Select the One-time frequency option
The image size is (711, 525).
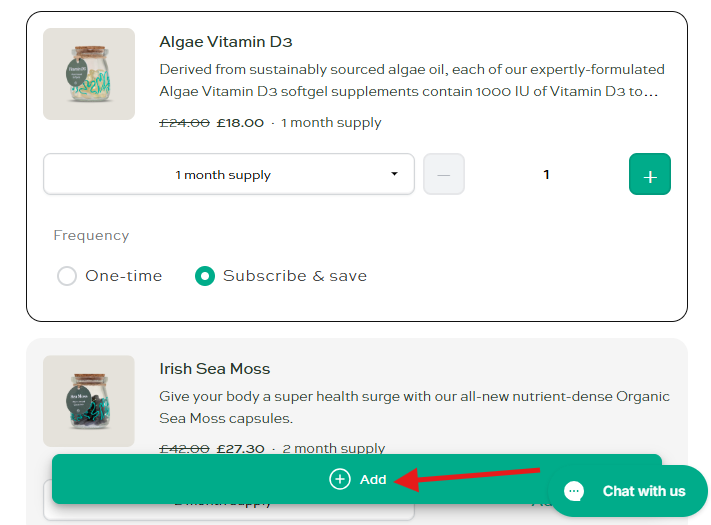[67, 276]
